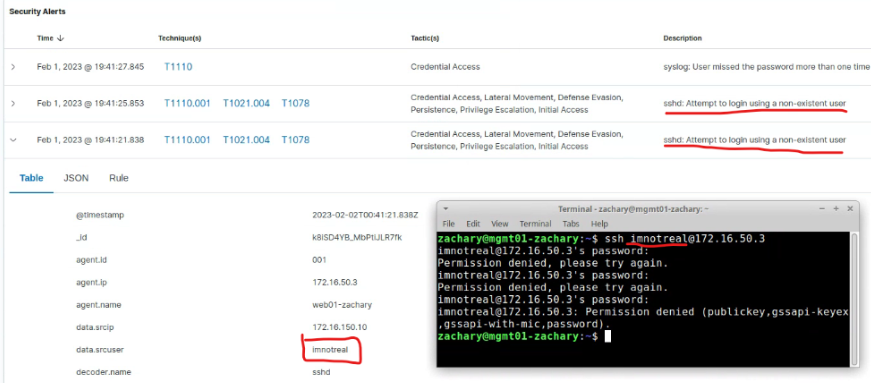Select the Credential Access tactic in first row
This screenshot has height=383, width=871.
(445, 67)
